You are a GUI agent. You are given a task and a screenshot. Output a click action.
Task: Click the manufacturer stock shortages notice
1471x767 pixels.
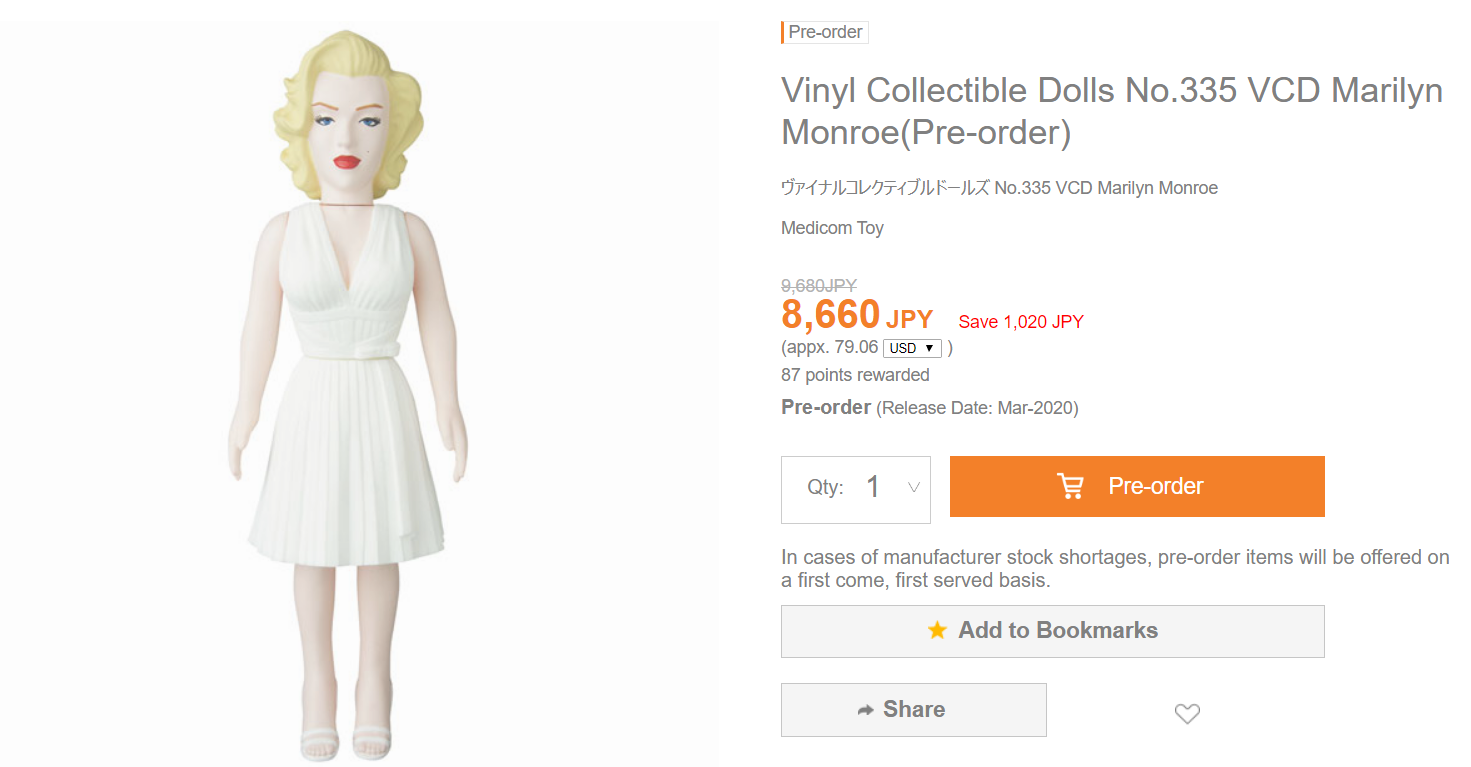point(1114,568)
